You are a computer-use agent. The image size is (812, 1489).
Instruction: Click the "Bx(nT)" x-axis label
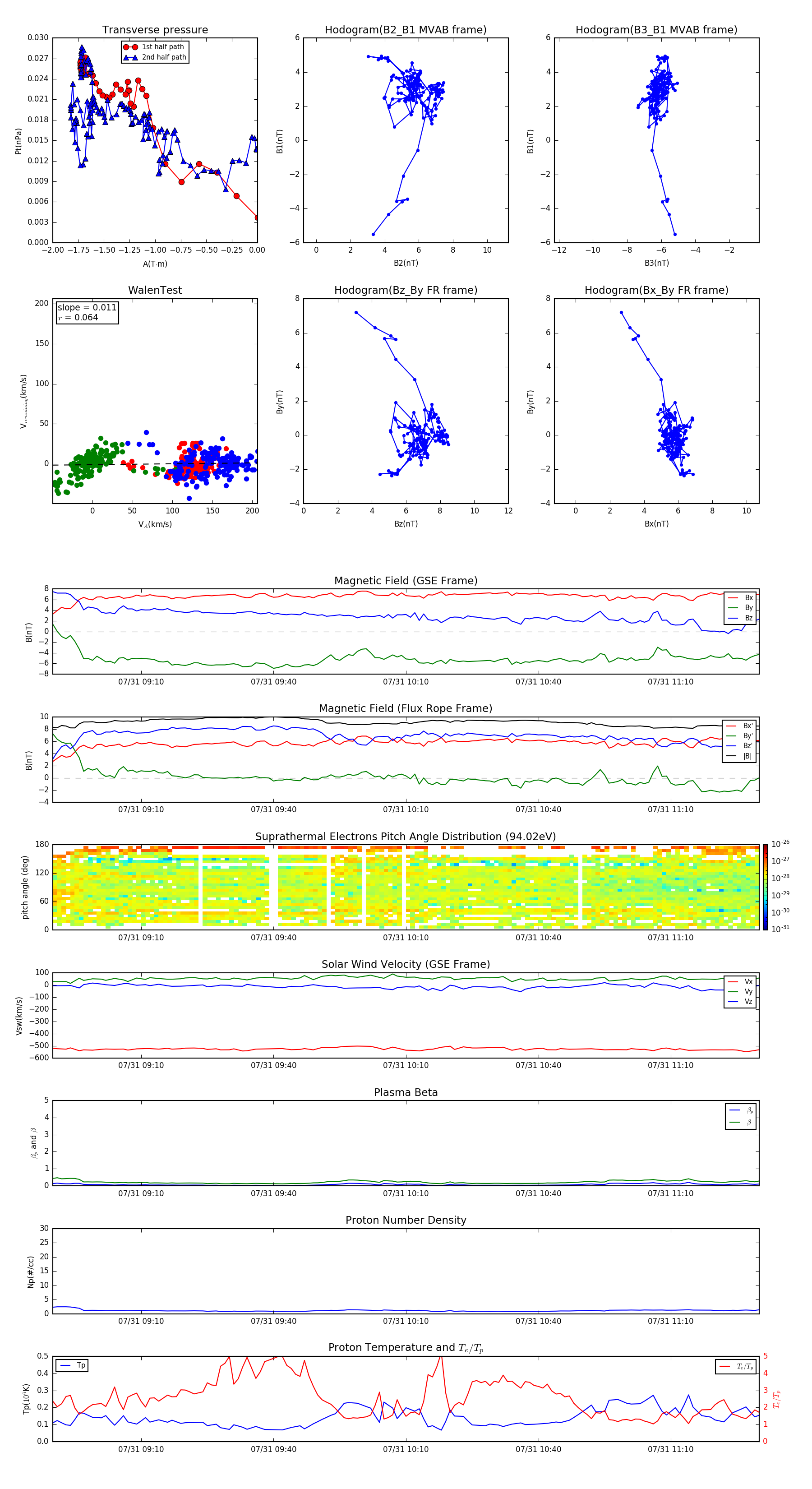[656, 524]
